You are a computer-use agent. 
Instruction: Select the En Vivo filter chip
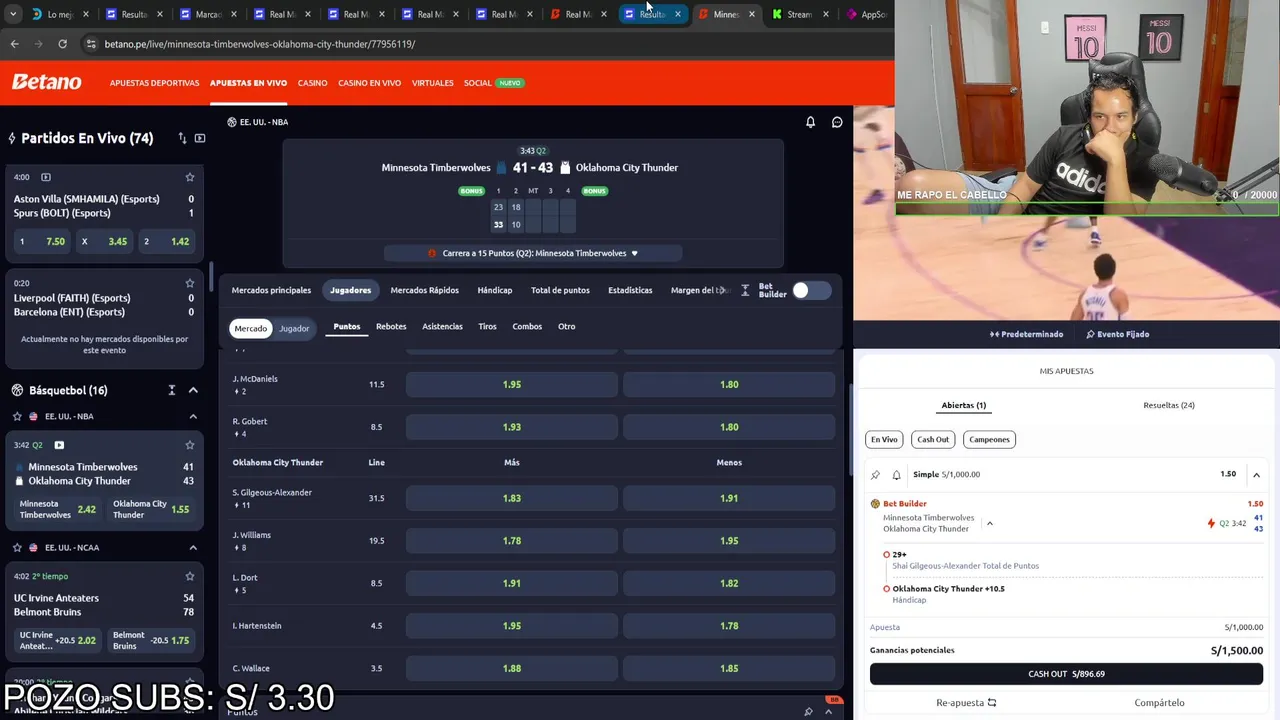pos(884,439)
